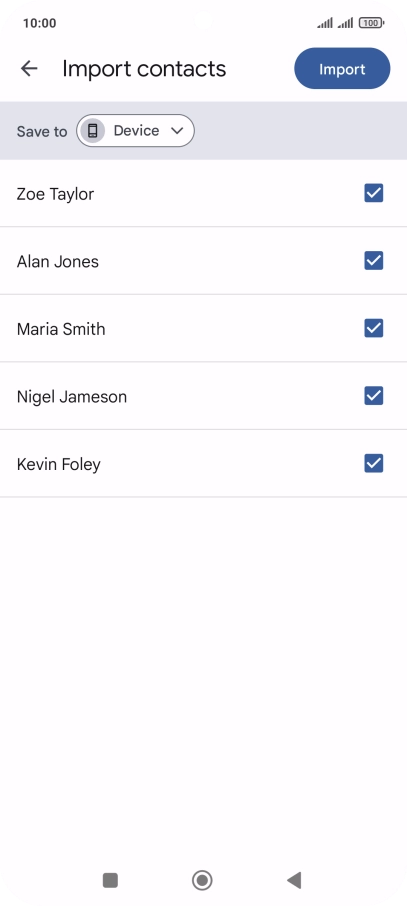Tap the clock in status bar

(x=39, y=23)
